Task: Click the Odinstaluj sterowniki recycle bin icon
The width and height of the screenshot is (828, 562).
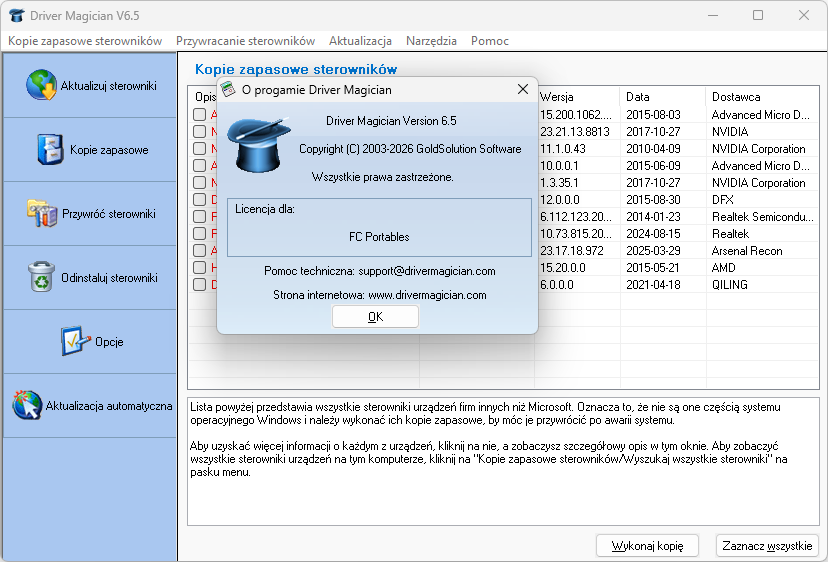Action: [42, 277]
